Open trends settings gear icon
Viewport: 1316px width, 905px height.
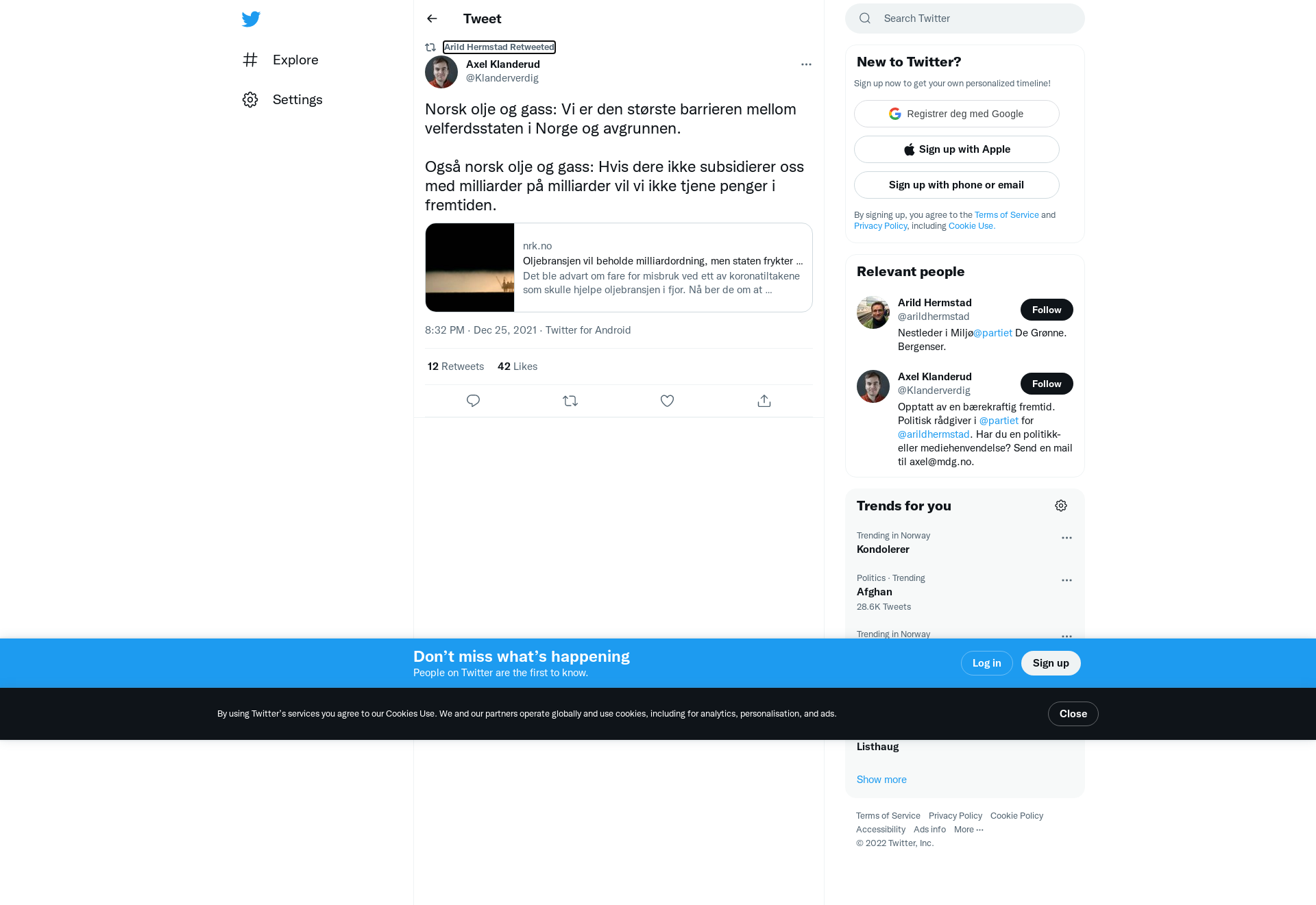coord(1061,506)
